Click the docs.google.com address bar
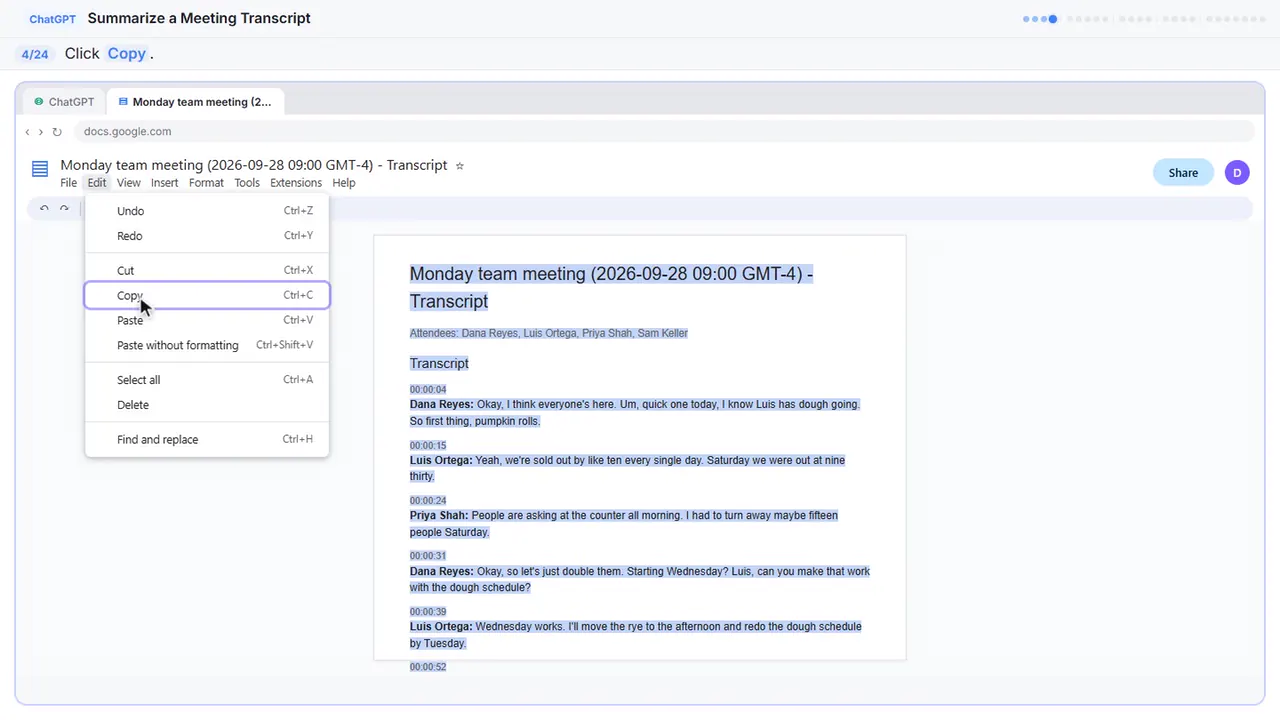 click(663, 132)
